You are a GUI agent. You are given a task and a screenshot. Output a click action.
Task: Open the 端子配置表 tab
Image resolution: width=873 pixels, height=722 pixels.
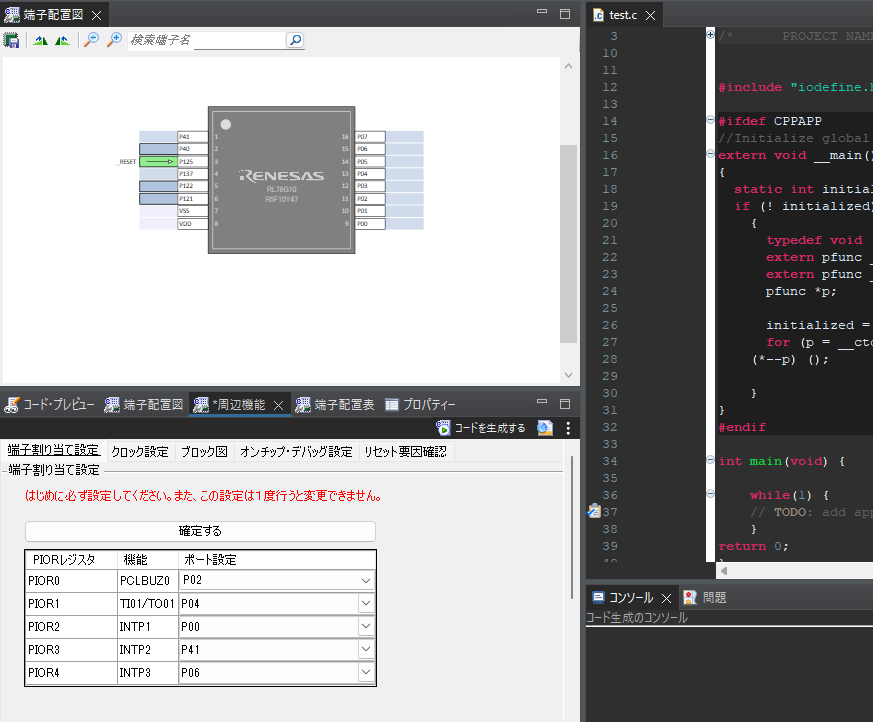tap(336, 405)
